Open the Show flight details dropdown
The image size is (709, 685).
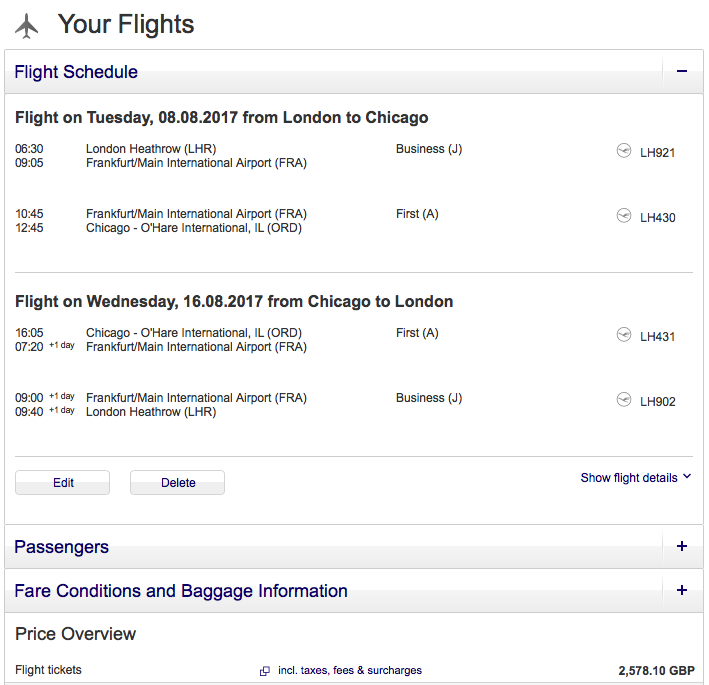click(x=635, y=478)
